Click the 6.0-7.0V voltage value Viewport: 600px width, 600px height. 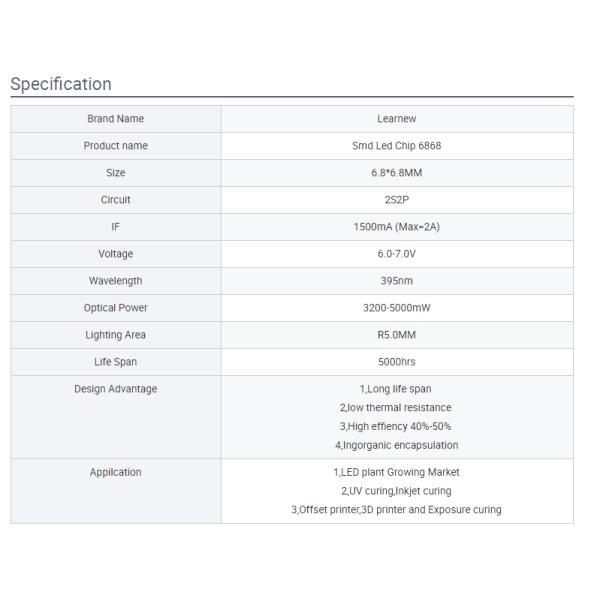pyautogui.click(x=397, y=254)
